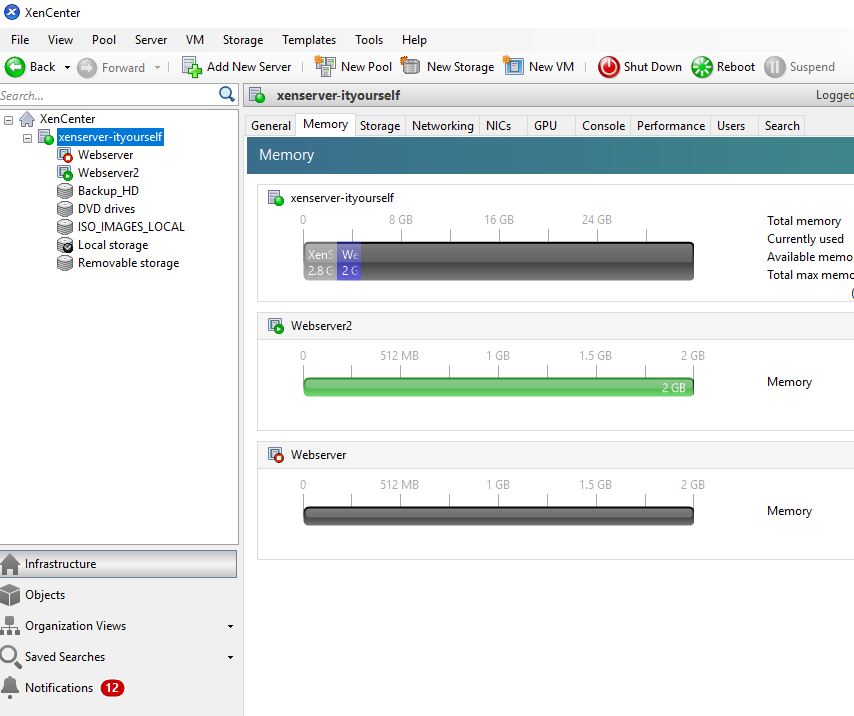This screenshot has width=854, height=716.
Task: Select the stopped Webserver VM icon in tree
Action: pos(65,155)
